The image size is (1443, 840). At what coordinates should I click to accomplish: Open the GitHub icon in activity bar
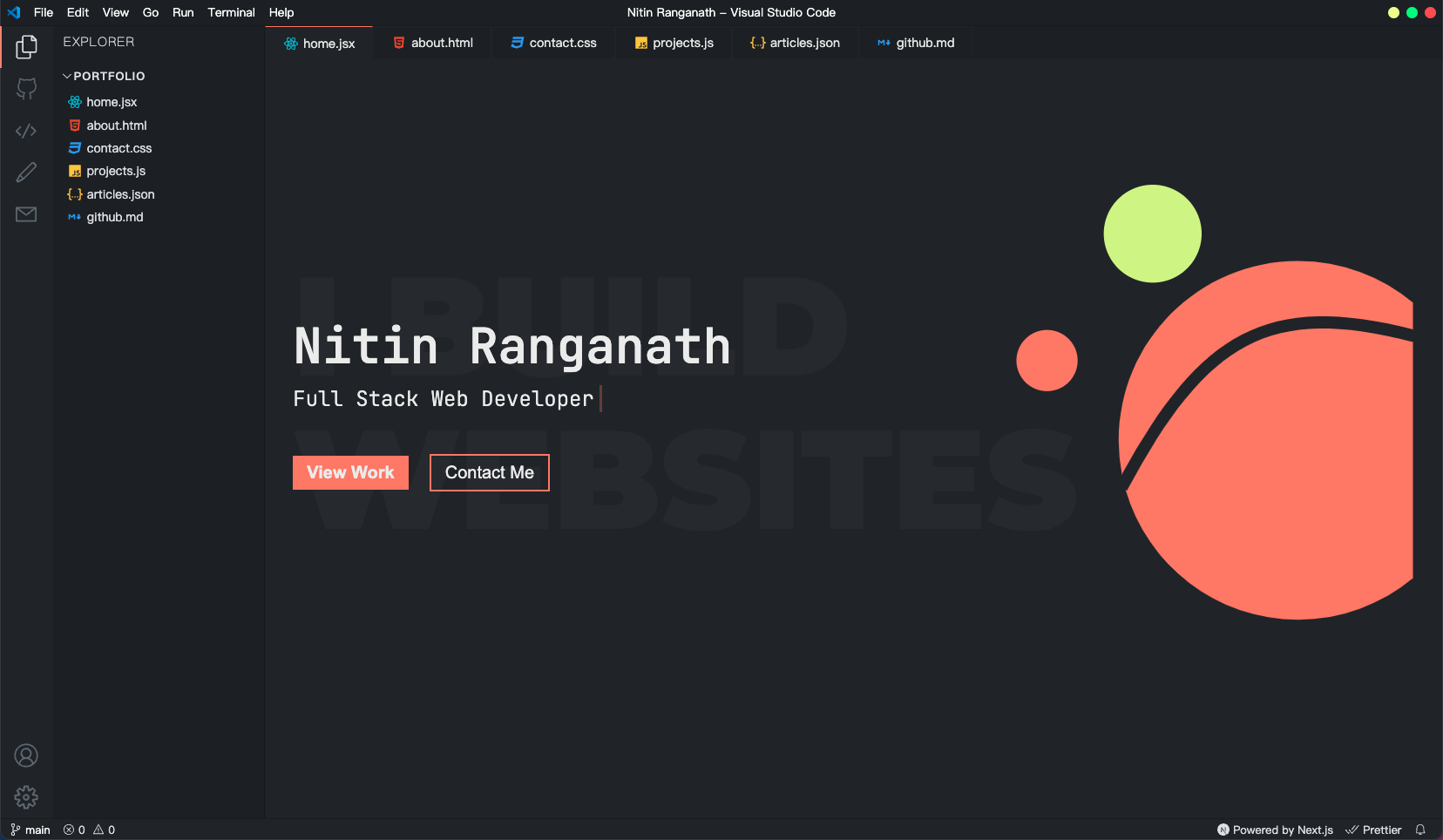(26, 89)
